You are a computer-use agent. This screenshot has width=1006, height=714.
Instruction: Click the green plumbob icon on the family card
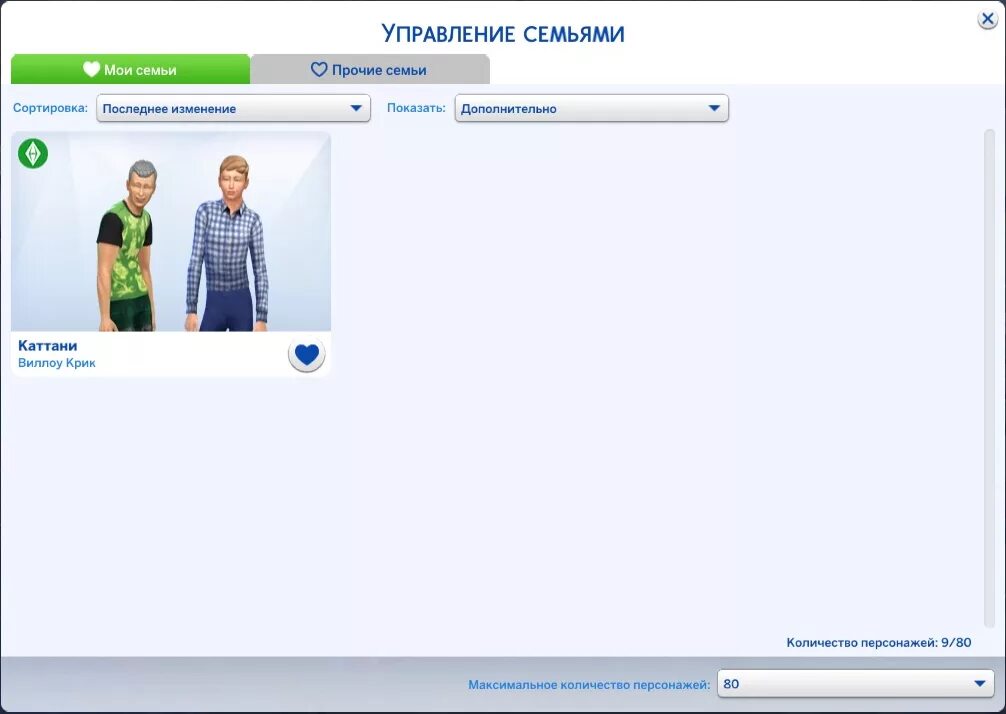33,153
